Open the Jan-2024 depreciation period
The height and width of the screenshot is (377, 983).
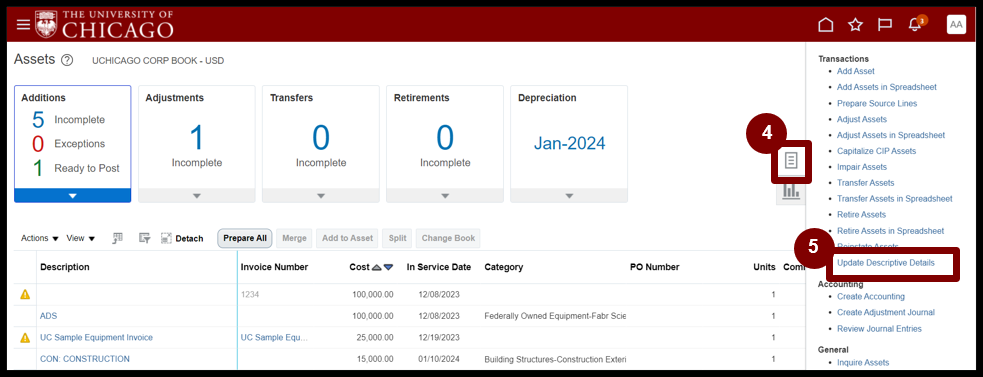coord(569,143)
